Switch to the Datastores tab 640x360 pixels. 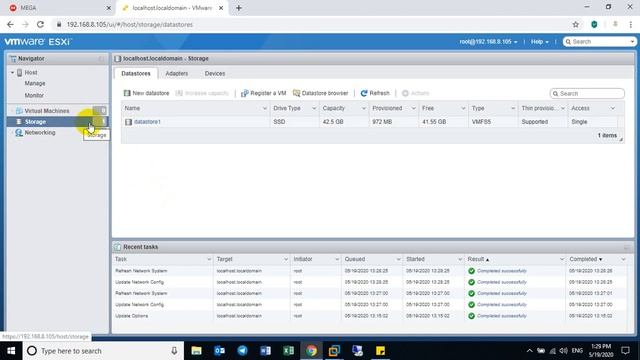(x=136, y=73)
